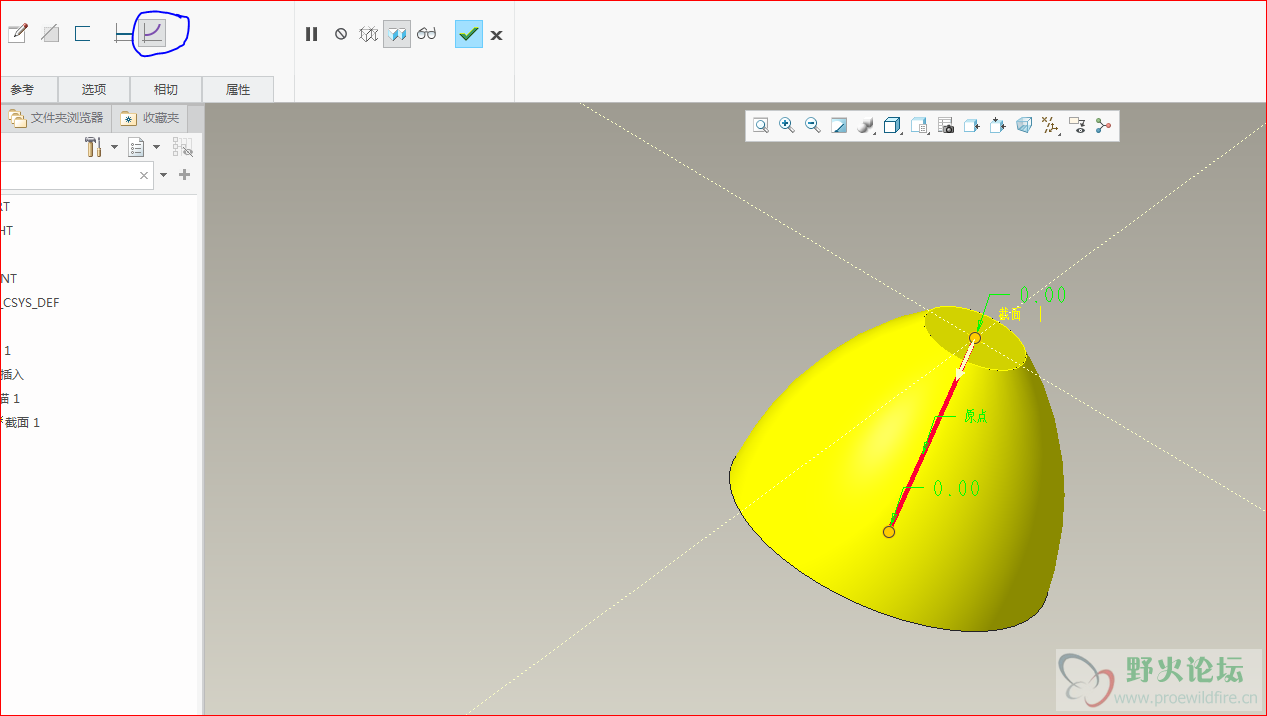Enable the unattached wireframe preview mode

[x=369, y=34]
